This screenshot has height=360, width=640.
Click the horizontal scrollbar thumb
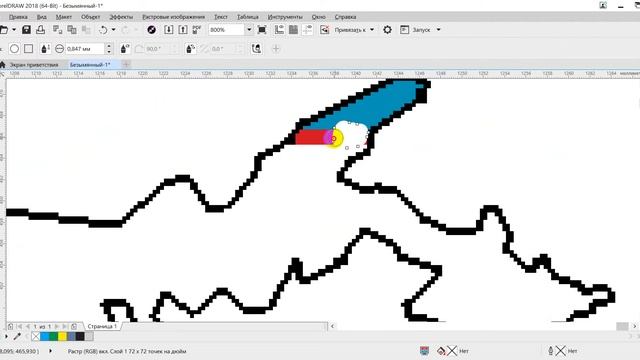[x=622, y=326]
